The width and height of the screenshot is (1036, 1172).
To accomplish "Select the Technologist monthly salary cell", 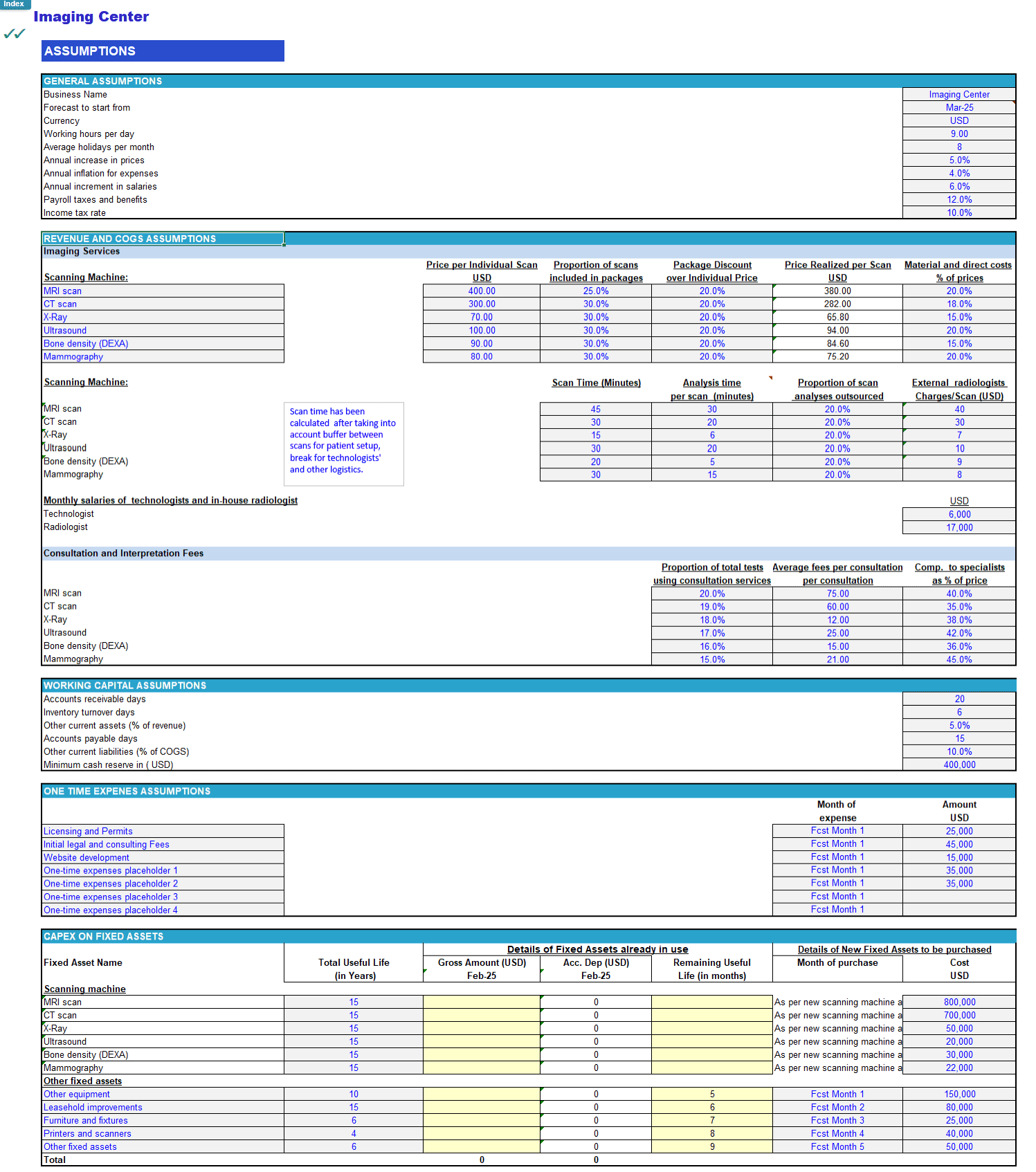I will pos(958,515).
